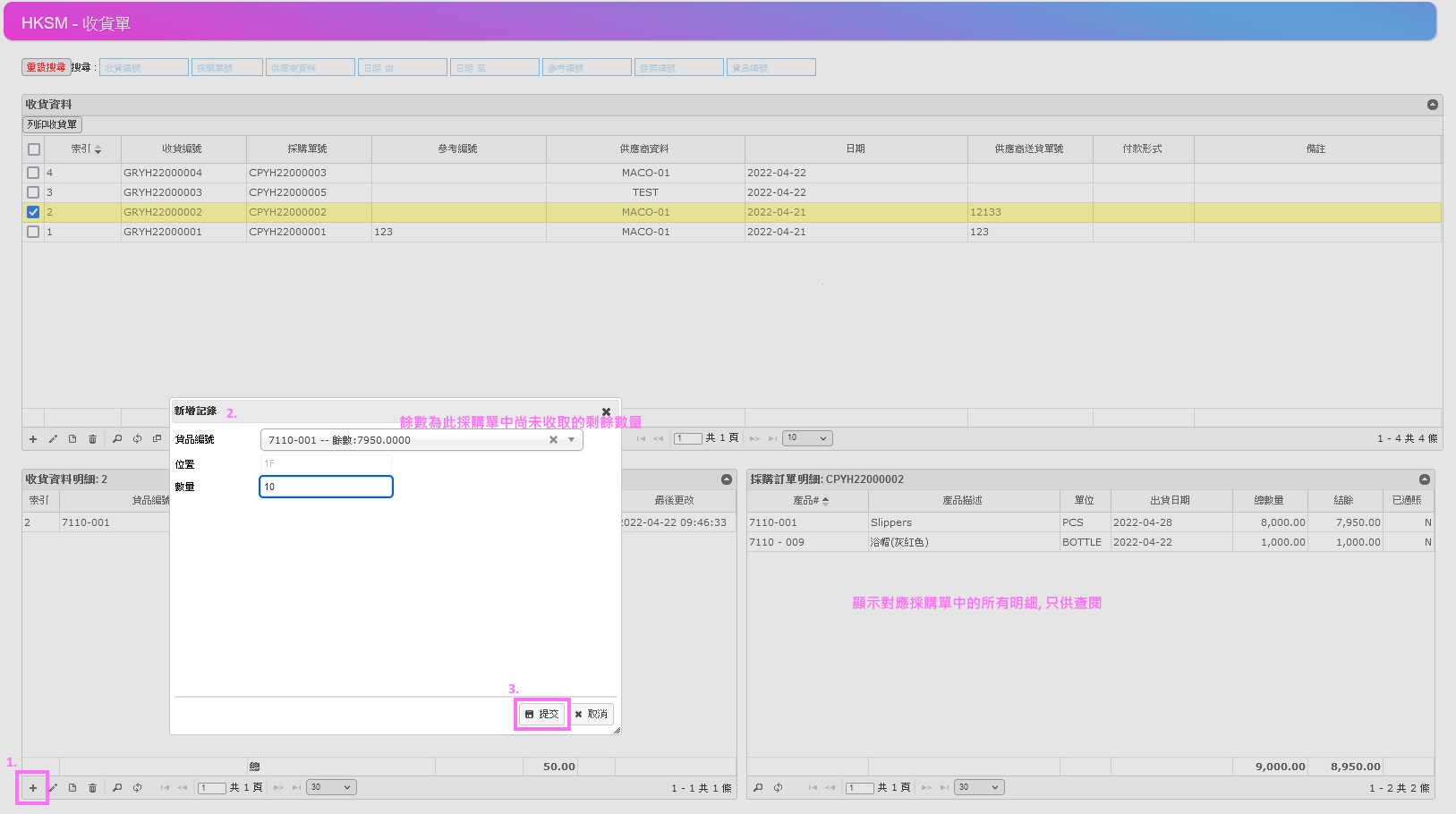Click the 數量 input field
1456x814 pixels.
pyautogui.click(x=326, y=487)
